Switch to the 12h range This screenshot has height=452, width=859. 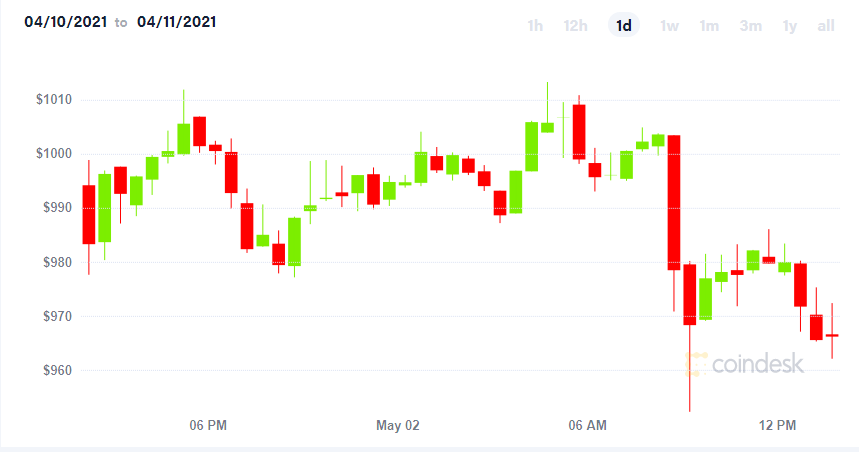point(575,26)
